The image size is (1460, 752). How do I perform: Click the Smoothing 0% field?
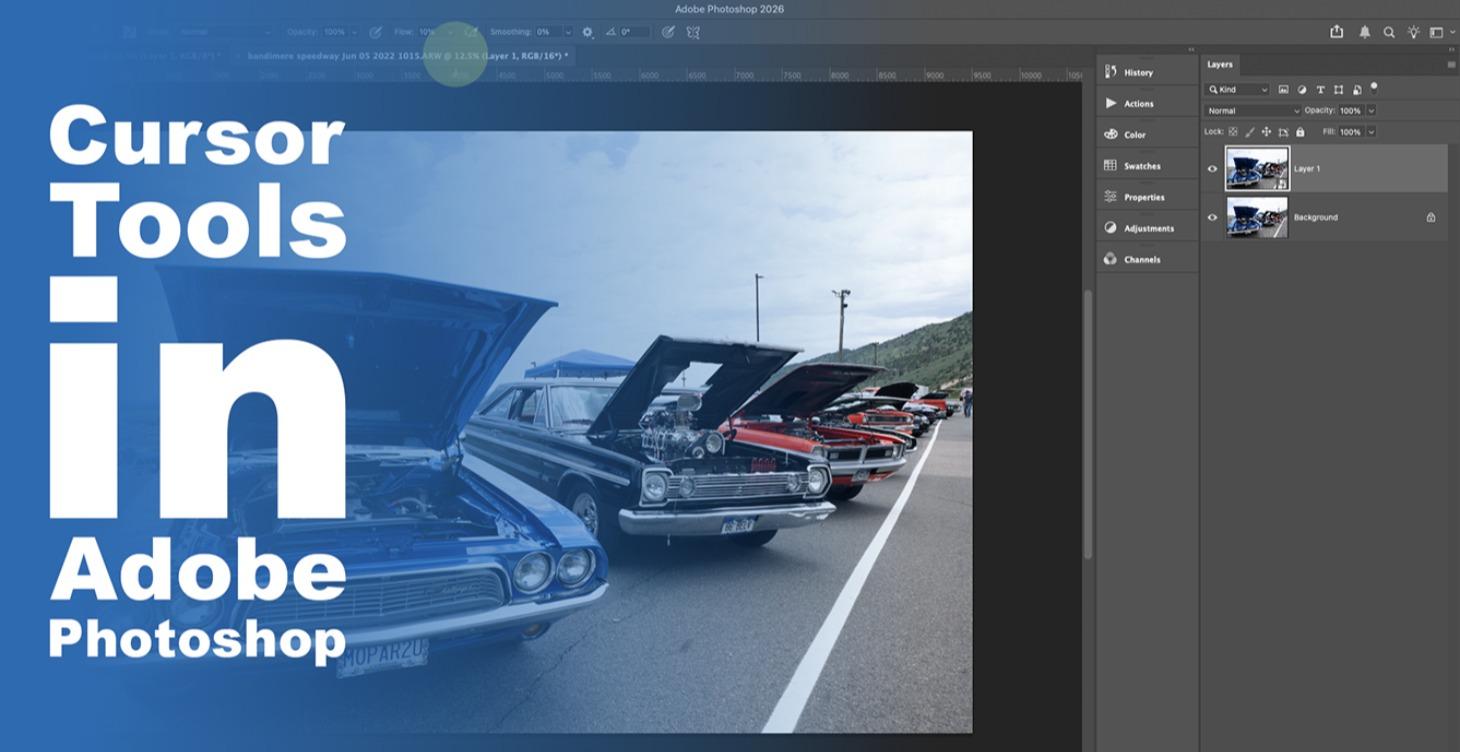point(548,32)
